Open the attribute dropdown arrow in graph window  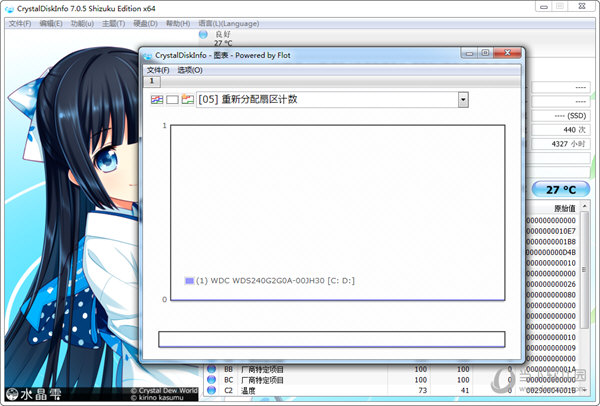[463, 100]
